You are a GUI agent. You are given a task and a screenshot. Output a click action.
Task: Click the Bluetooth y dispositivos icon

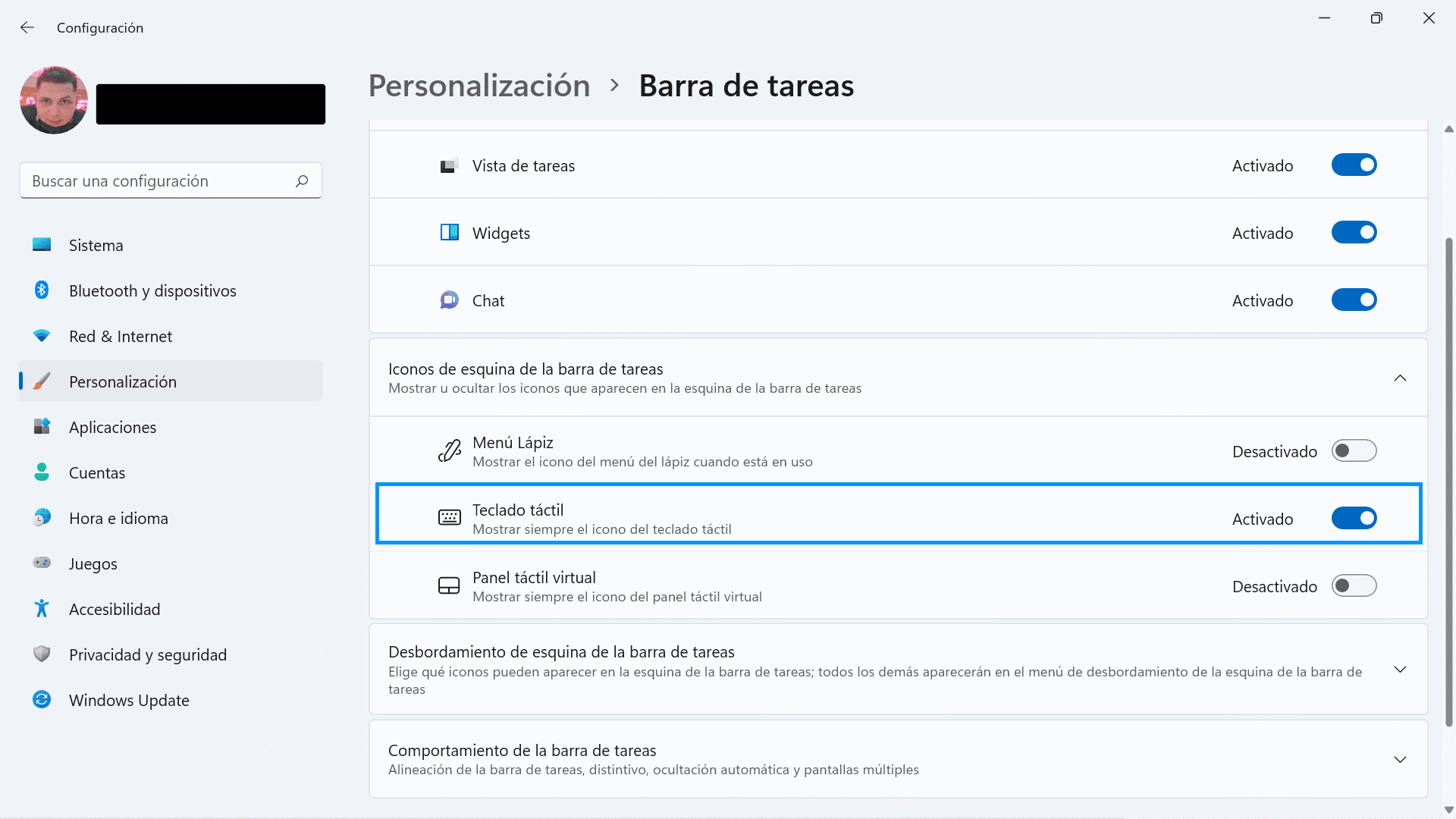[x=40, y=290]
